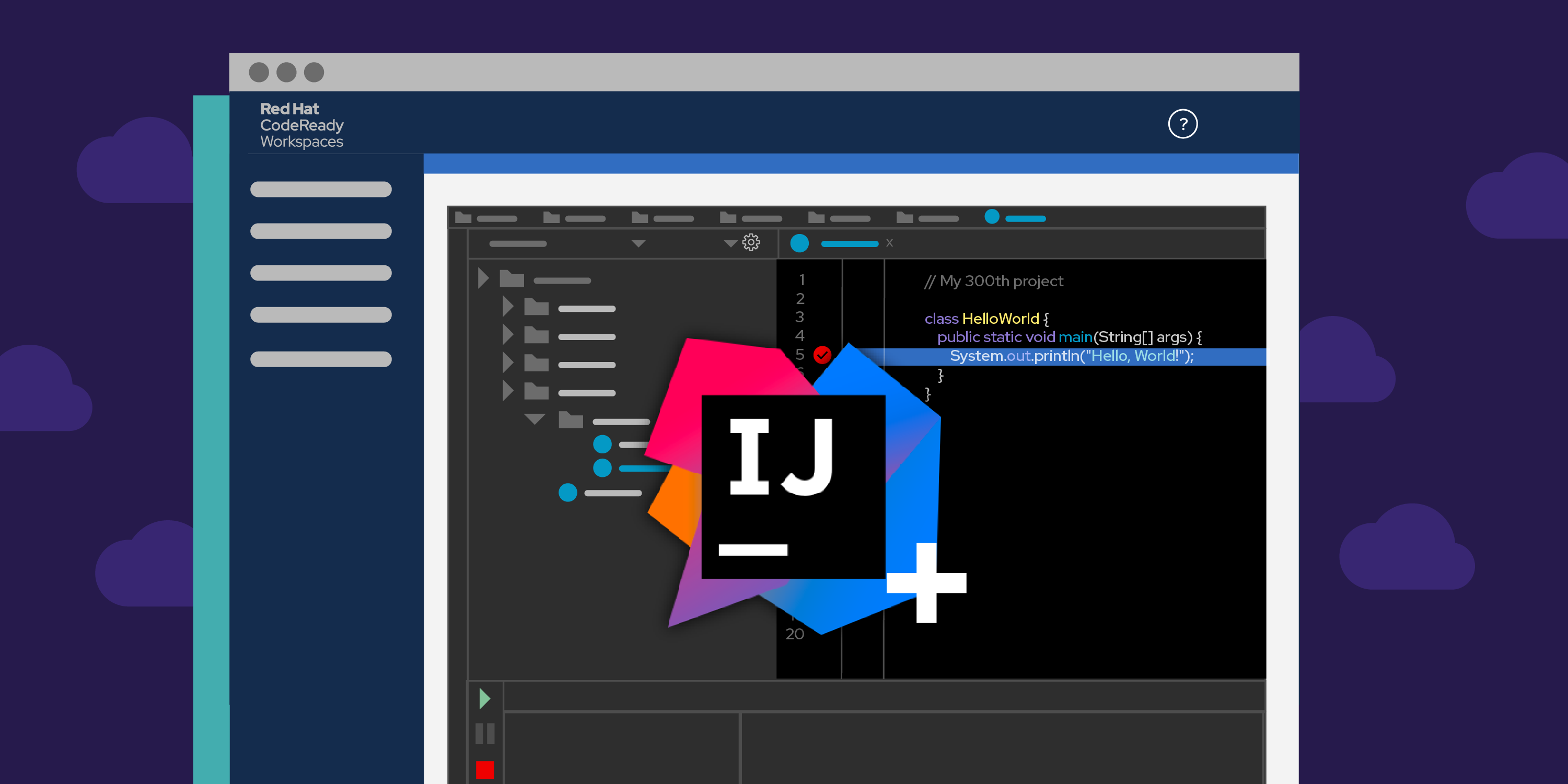
Task: Click the white plus sign beside IJ logo
Action: 926,582
